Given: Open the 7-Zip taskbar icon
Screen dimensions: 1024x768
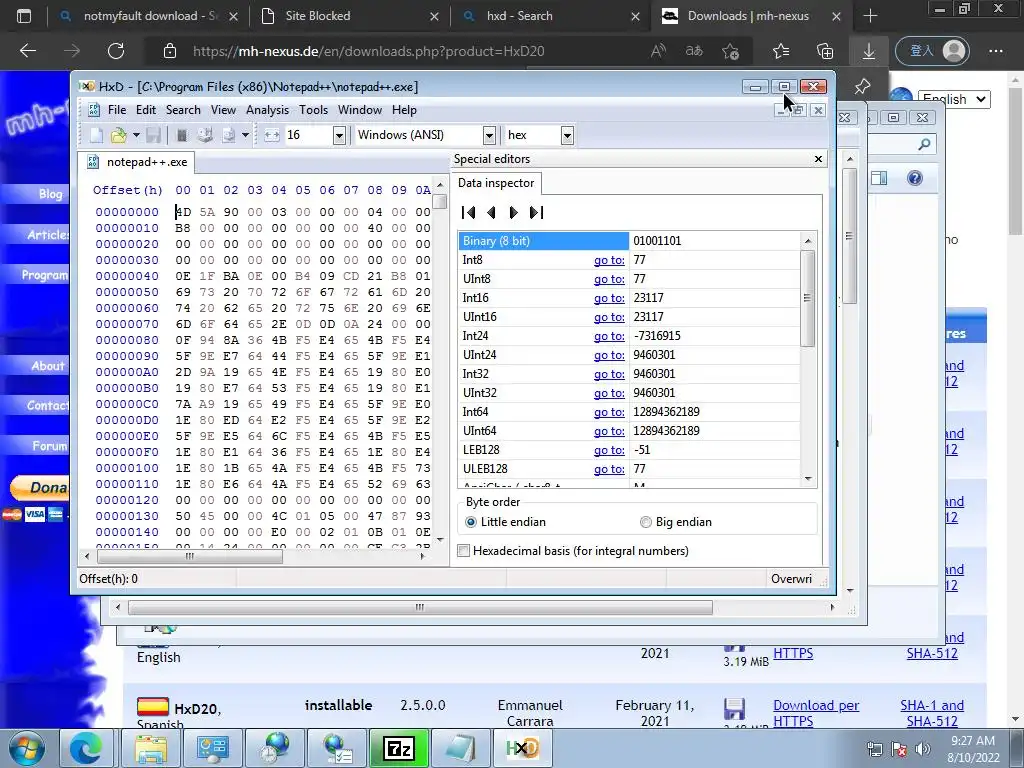Looking at the screenshot, I should click(x=400, y=748).
